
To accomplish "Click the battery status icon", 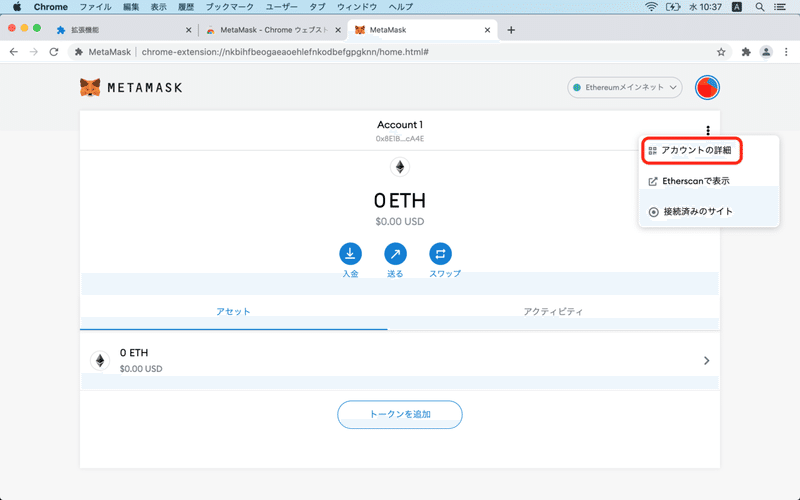I will tap(673, 7).
